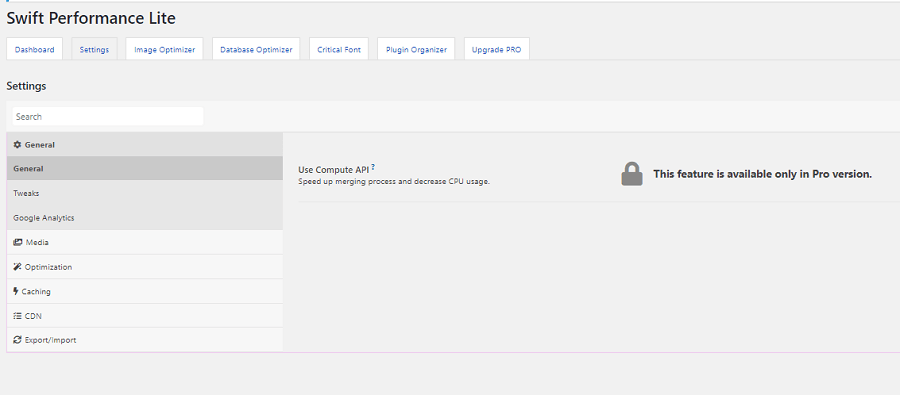Click the 'Use Compute API' label
900x395 pixels.
[x=333, y=170]
